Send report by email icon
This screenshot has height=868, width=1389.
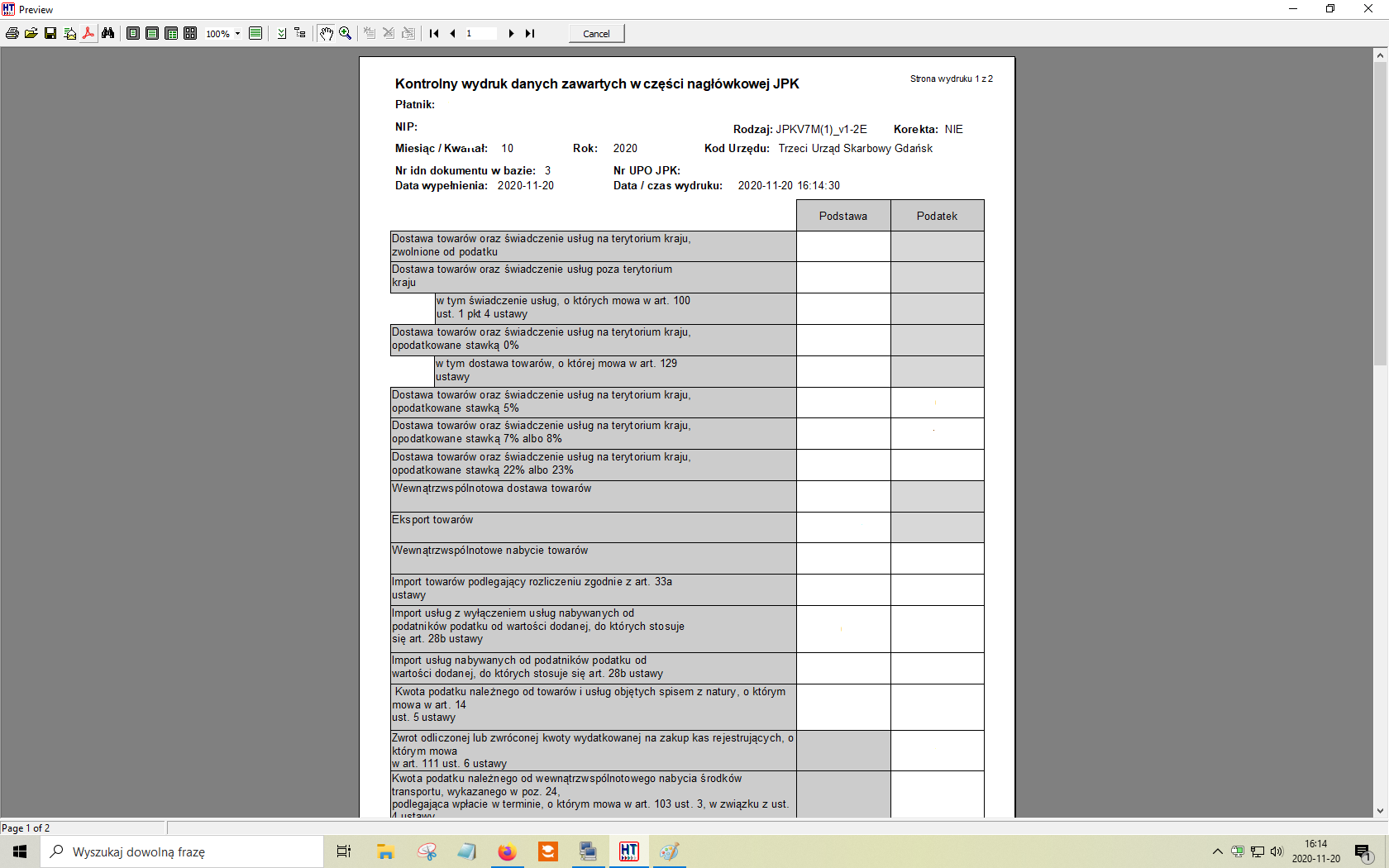click(x=69, y=34)
